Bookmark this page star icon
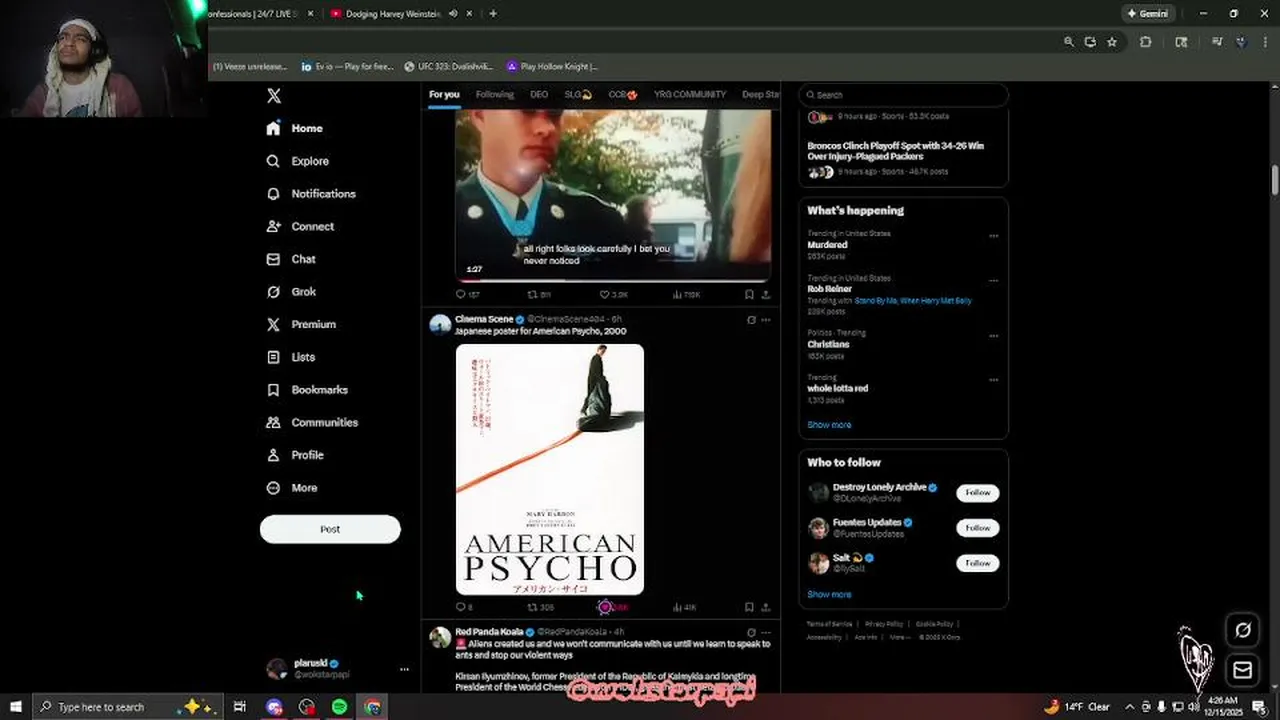Viewport: 1280px width, 720px height. (x=1112, y=42)
